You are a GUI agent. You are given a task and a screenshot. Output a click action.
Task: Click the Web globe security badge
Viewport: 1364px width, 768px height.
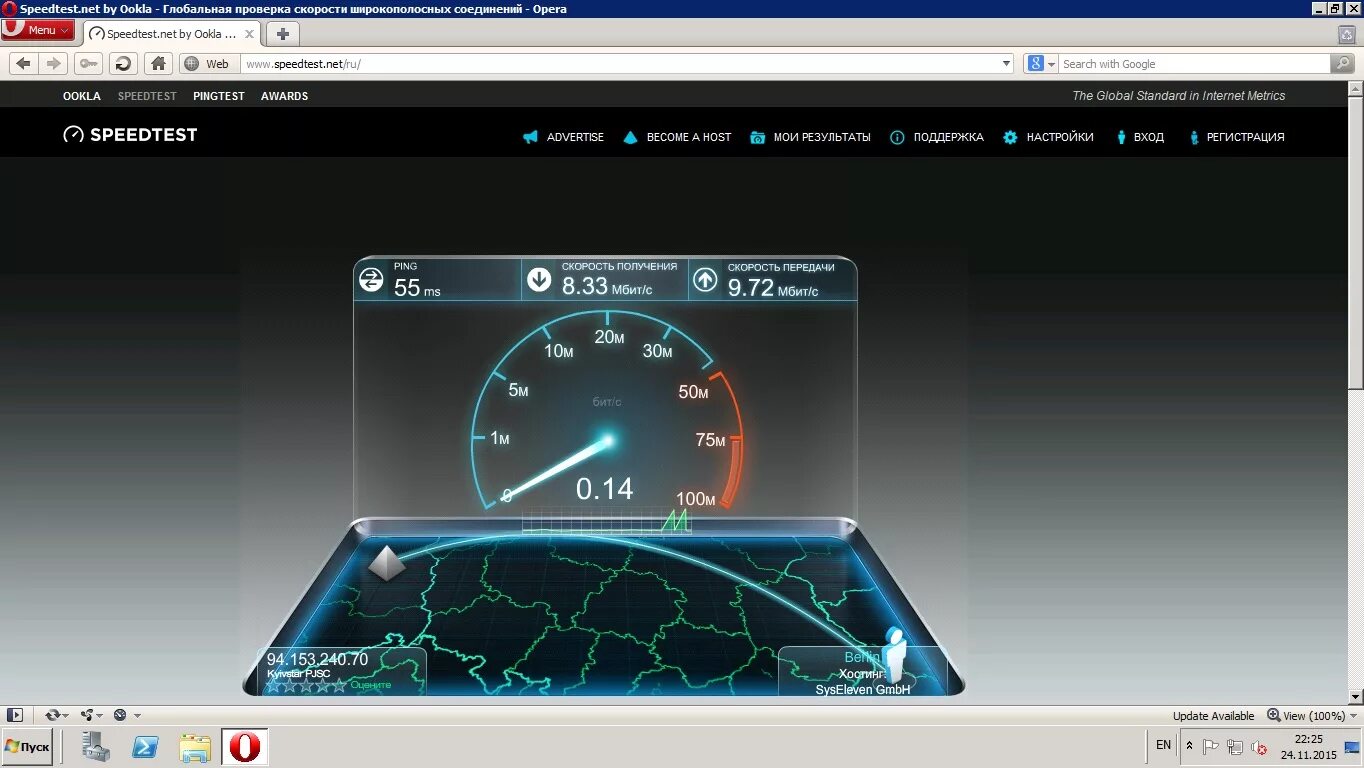pos(208,63)
